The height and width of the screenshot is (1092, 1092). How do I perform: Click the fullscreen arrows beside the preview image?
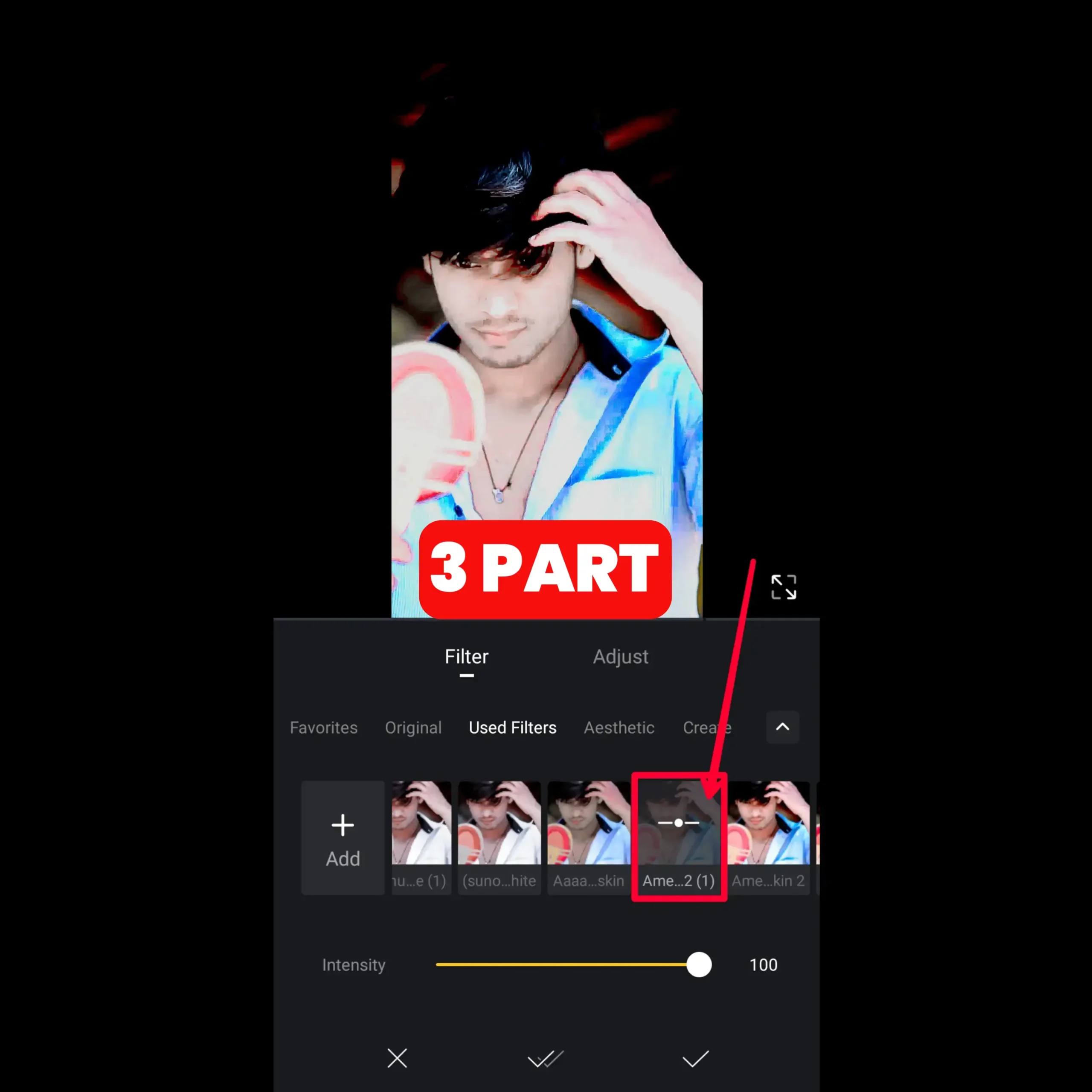tap(784, 587)
